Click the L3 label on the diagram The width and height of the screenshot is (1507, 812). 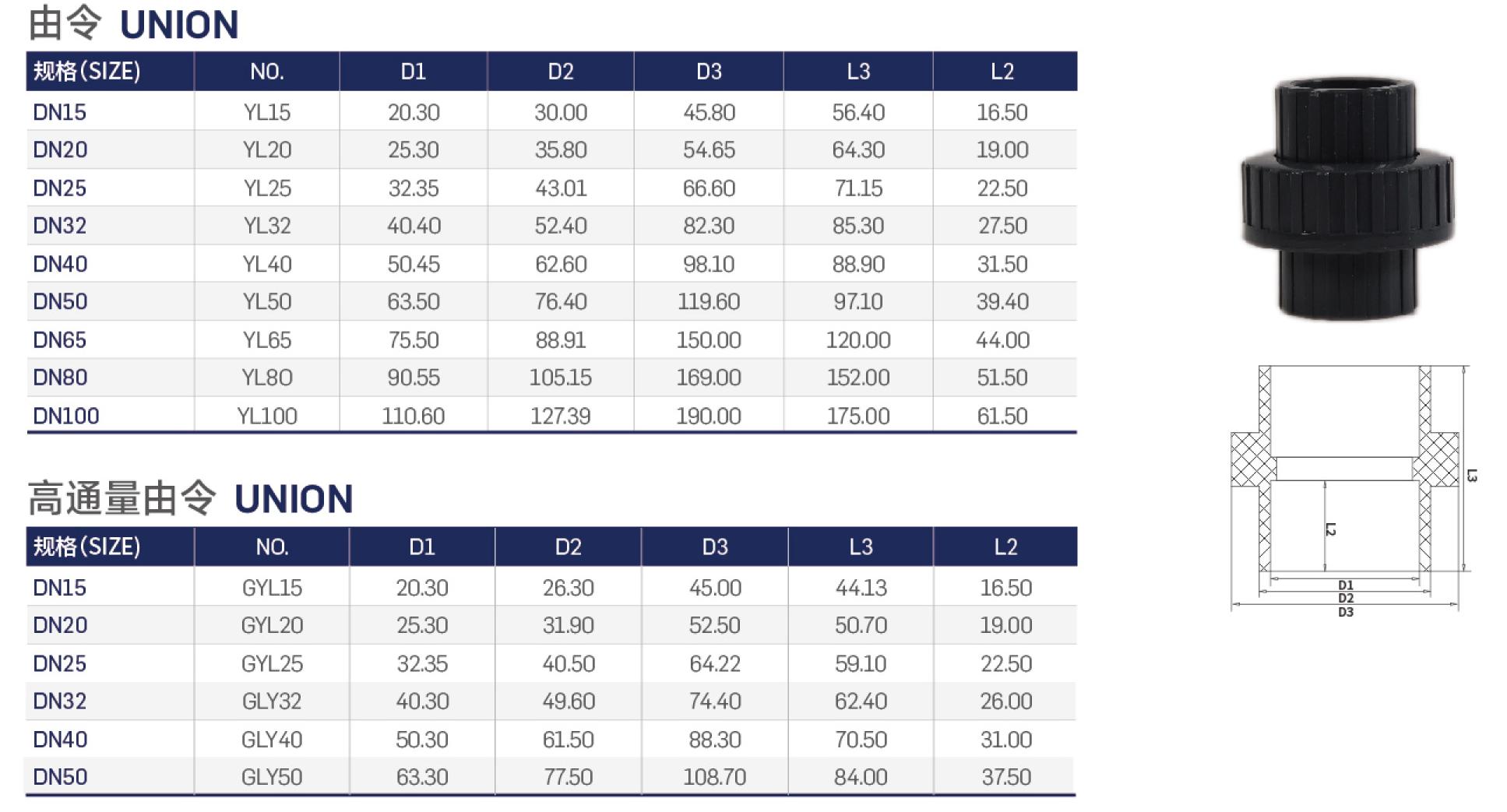pyautogui.click(x=1472, y=475)
